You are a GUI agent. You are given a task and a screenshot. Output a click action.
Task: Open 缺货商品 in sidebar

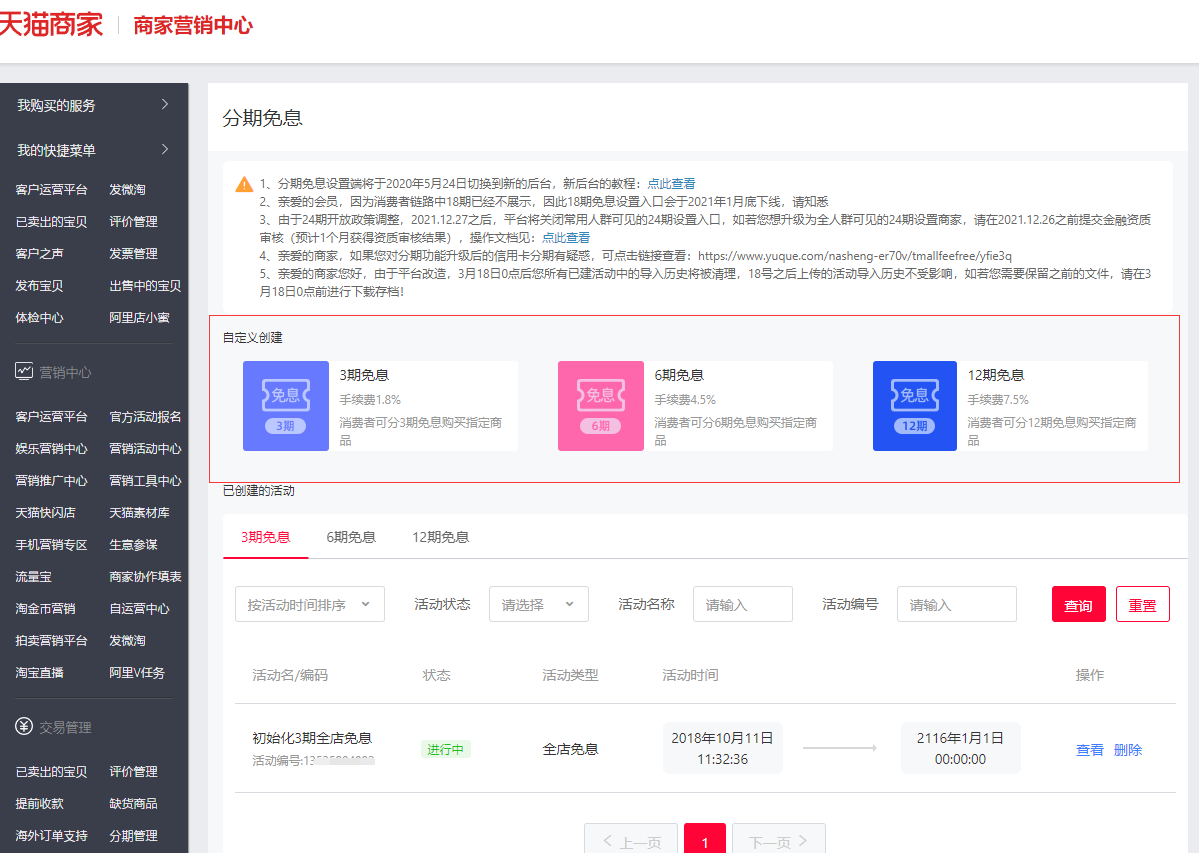133,804
